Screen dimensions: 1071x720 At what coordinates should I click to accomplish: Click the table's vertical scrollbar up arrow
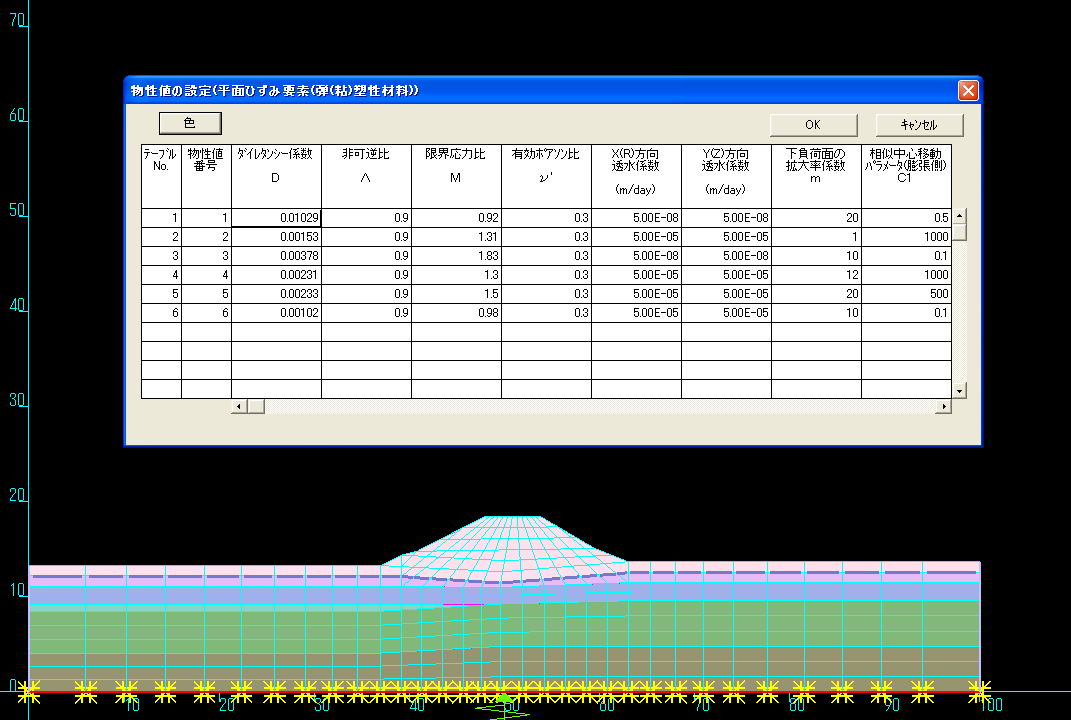point(959,215)
